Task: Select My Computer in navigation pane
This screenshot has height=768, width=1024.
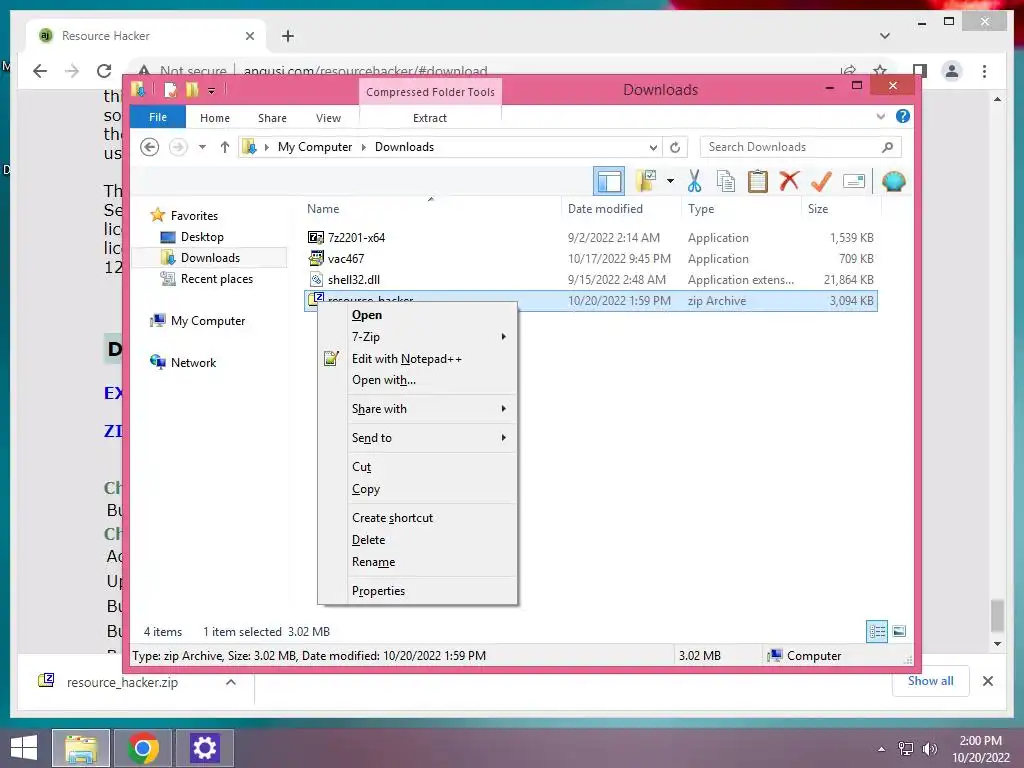Action: [x=208, y=321]
